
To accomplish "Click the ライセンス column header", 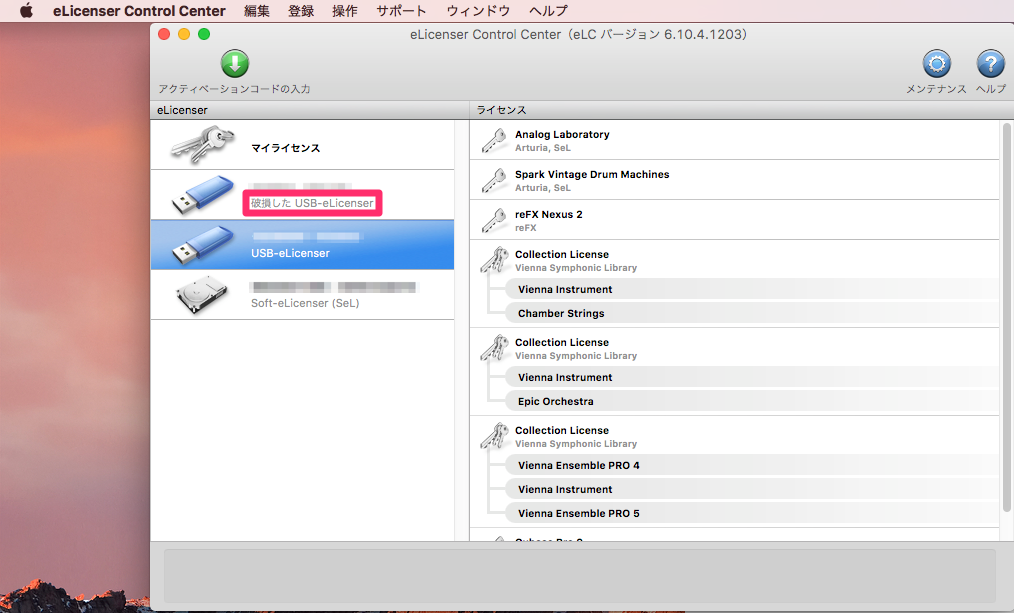I will pos(741,110).
